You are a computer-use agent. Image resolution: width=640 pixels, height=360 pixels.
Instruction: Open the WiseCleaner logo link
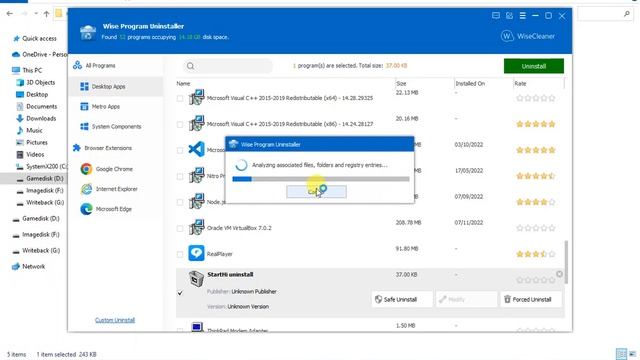528,36
